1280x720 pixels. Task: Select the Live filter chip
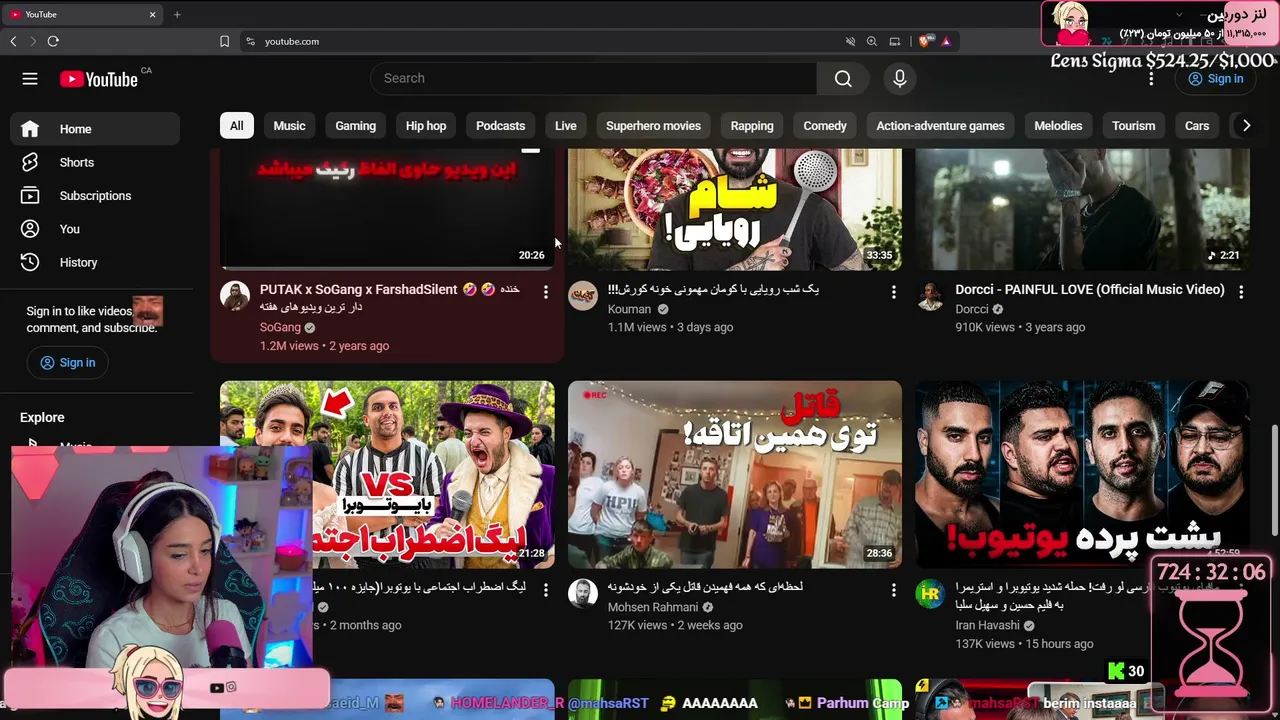pos(566,126)
